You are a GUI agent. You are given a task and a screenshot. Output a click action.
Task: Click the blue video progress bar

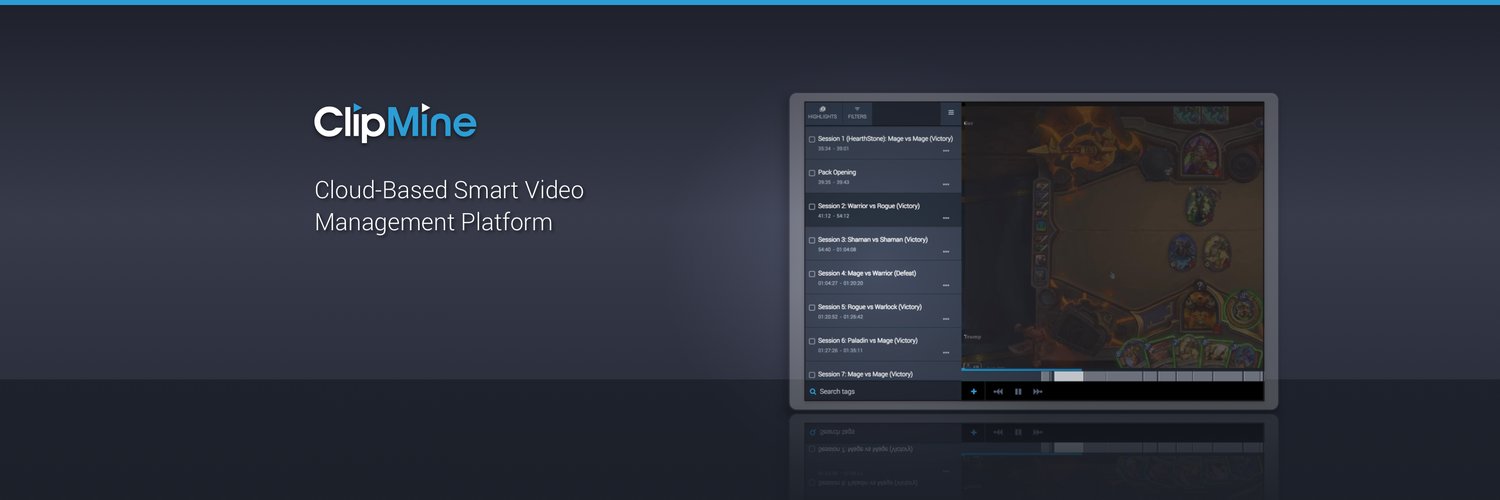tap(1022, 370)
